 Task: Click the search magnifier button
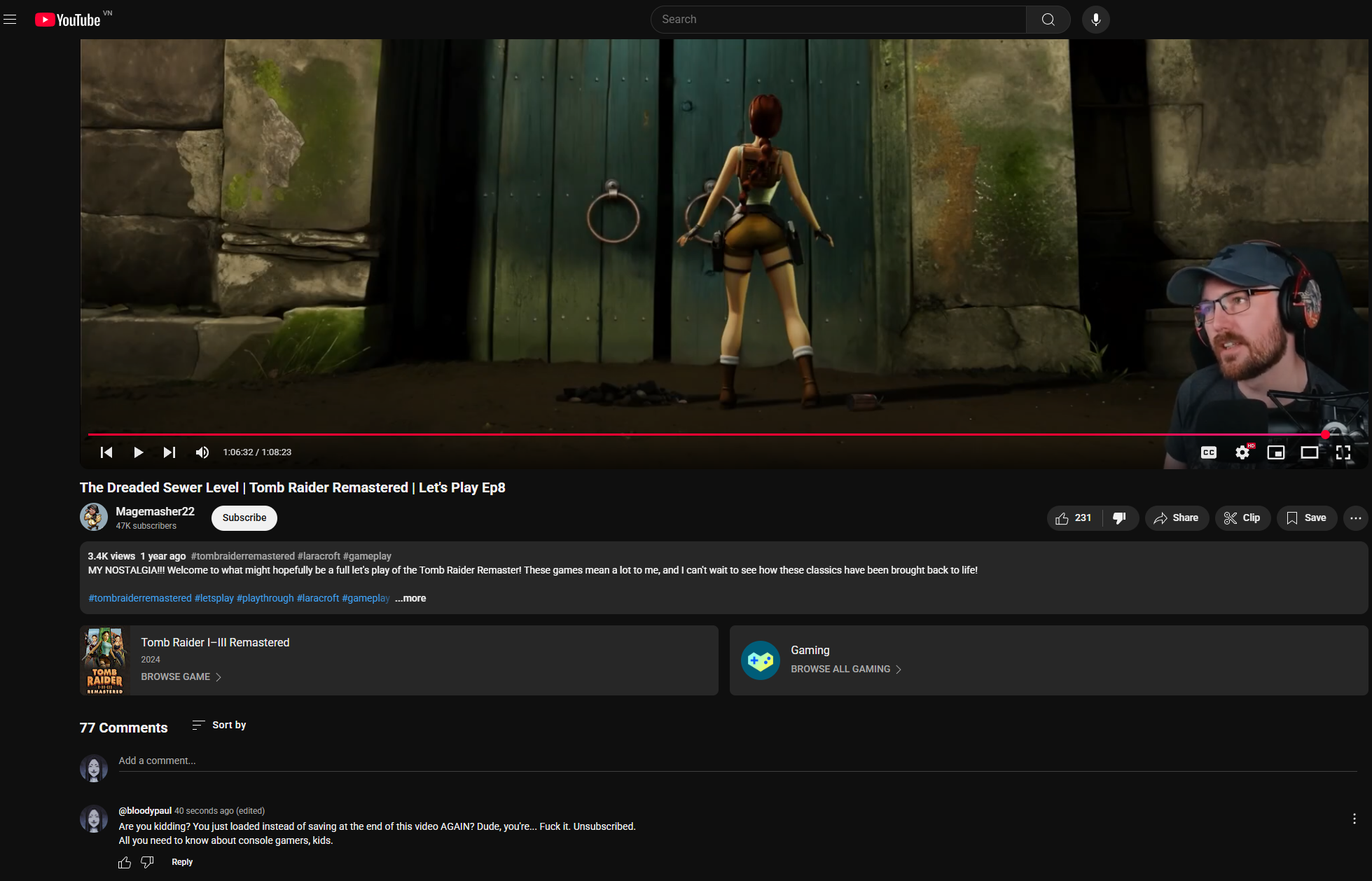(1048, 20)
